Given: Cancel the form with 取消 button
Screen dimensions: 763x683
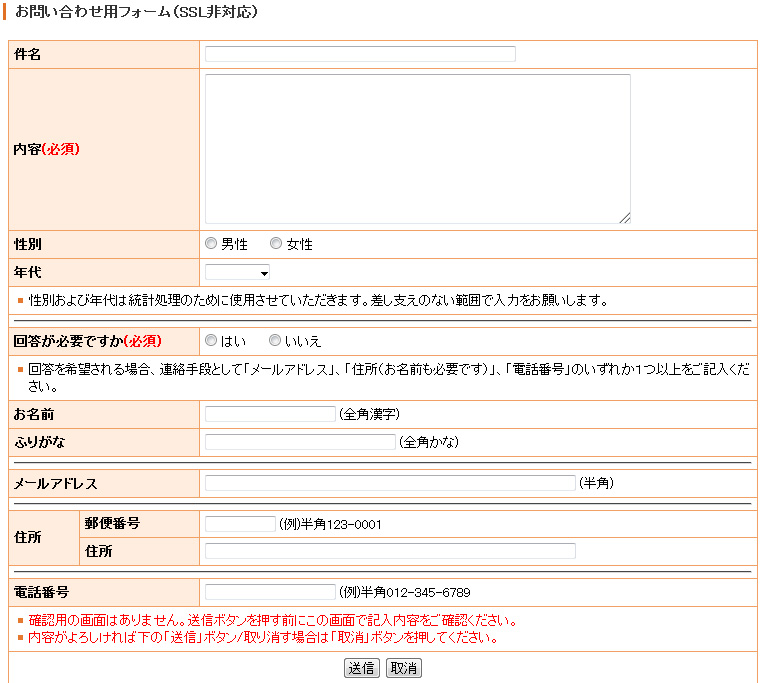Looking at the screenshot, I should (x=404, y=668).
